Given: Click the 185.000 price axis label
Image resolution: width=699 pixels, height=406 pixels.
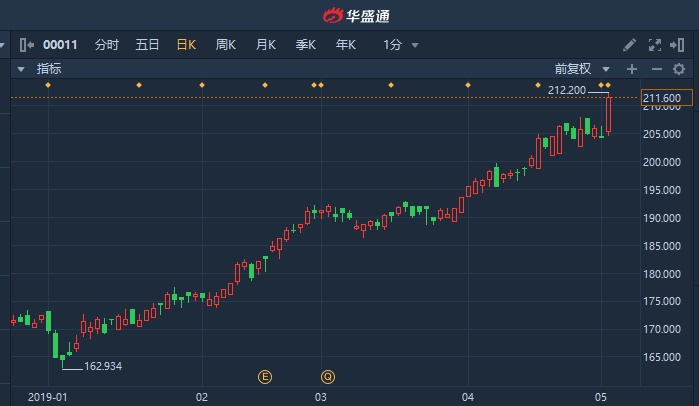Looking at the screenshot, I should tap(662, 246).
